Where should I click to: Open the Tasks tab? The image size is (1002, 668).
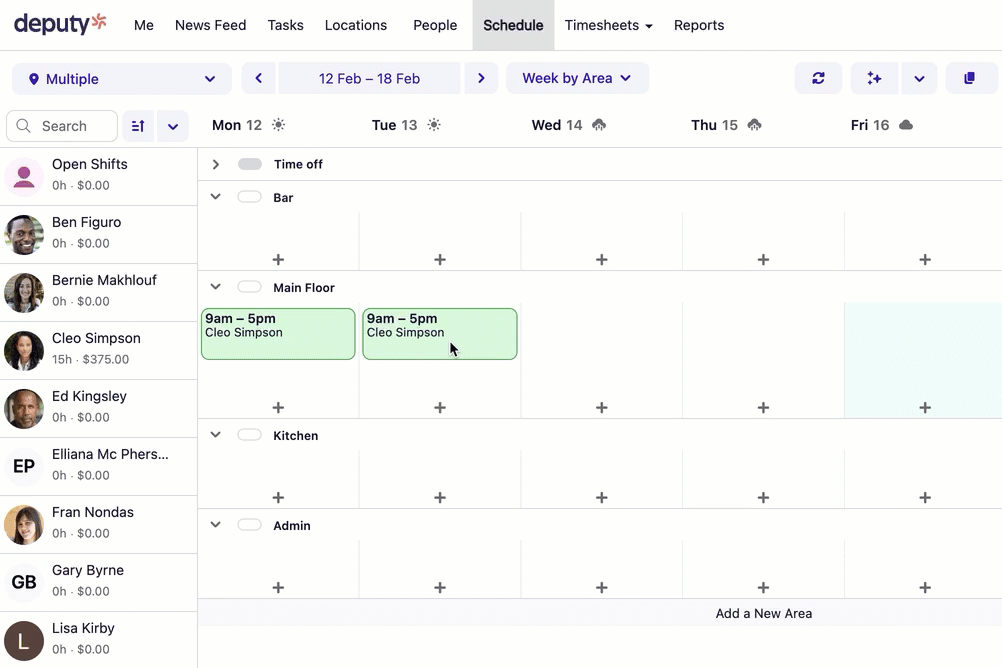(285, 25)
